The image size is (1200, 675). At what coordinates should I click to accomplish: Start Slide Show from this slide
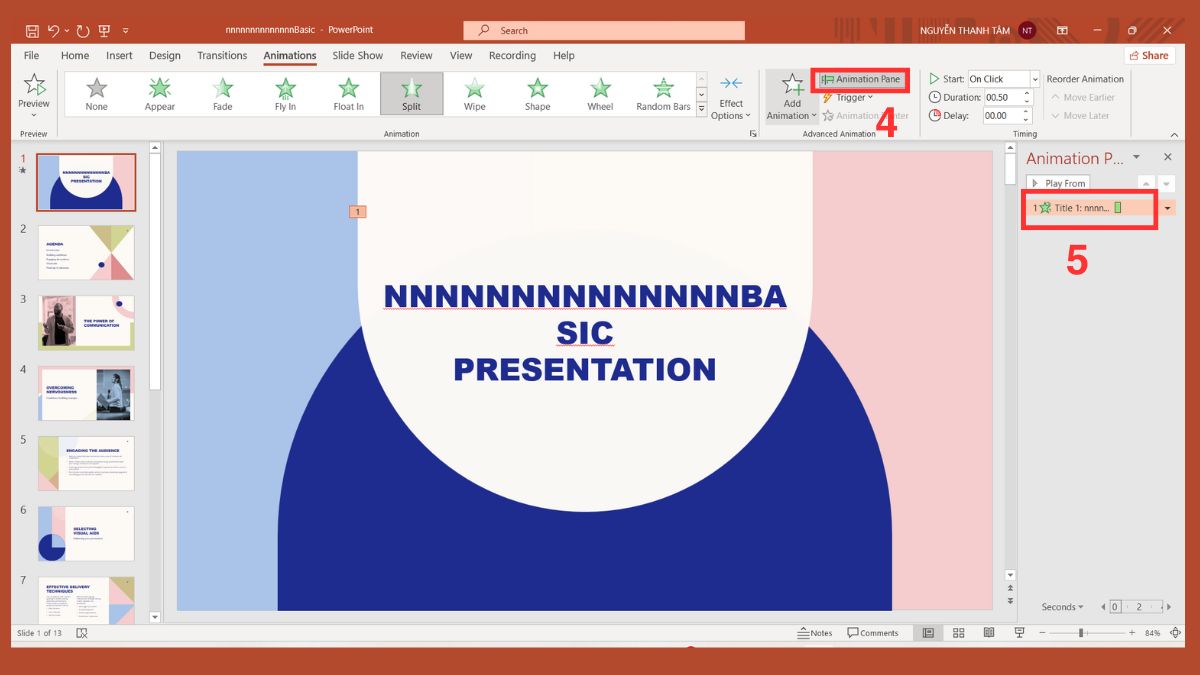(x=1019, y=632)
